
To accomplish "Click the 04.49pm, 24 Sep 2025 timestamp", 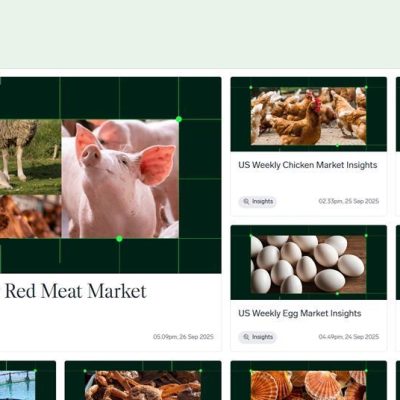I will click(349, 337).
